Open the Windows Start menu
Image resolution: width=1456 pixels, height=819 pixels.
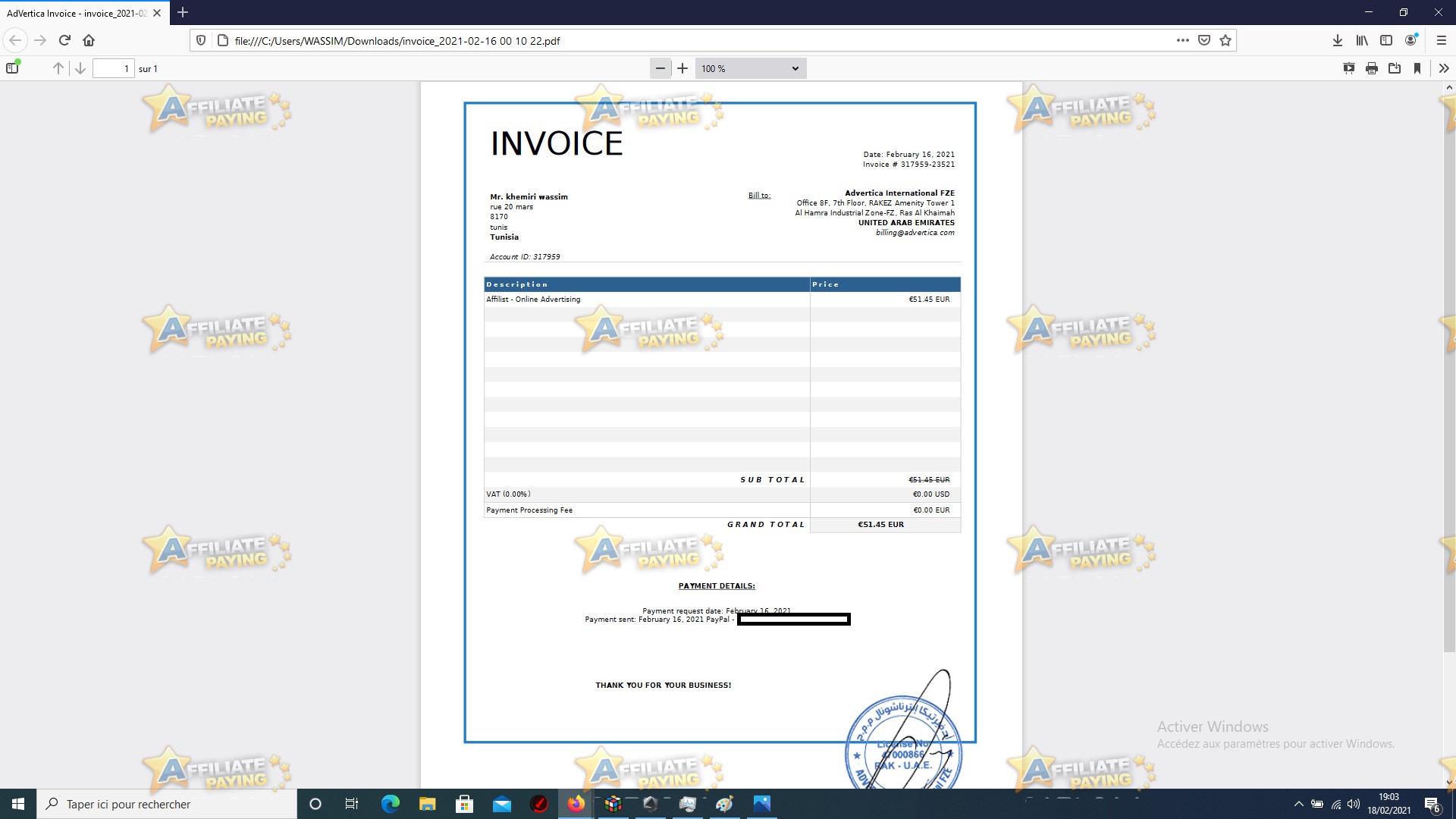pos(18,804)
